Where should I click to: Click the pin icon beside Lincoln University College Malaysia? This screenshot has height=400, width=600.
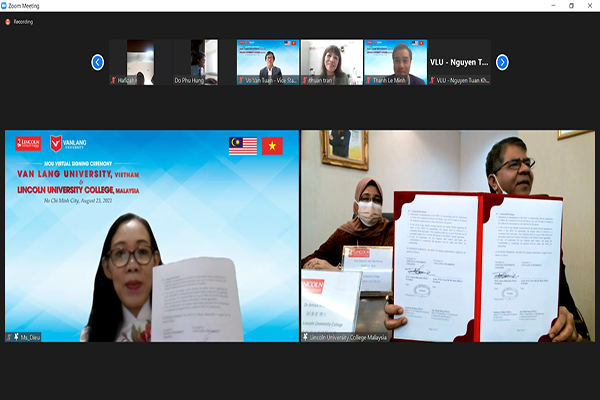[305, 337]
